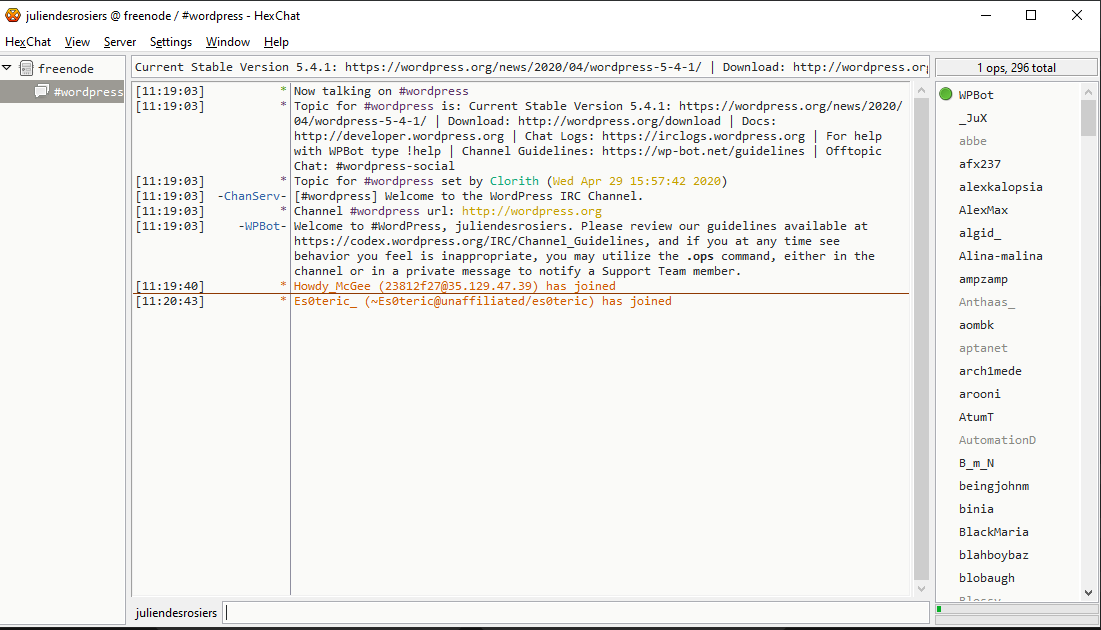Click the Clorith nickname in topic line

[x=514, y=181]
